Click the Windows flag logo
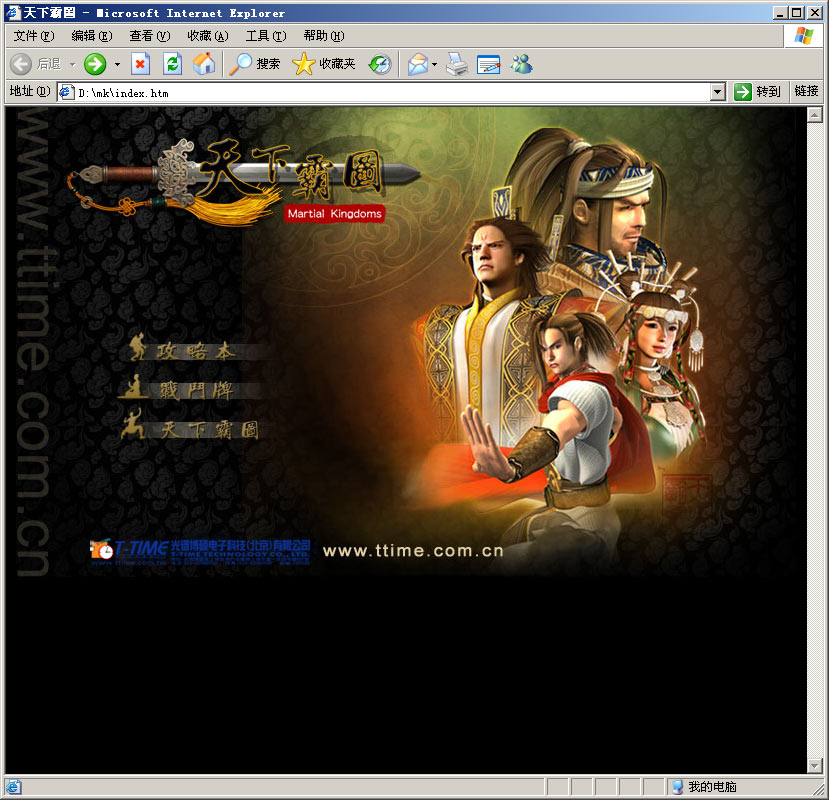Image resolution: width=829 pixels, height=800 pixels. click(804, 36)
